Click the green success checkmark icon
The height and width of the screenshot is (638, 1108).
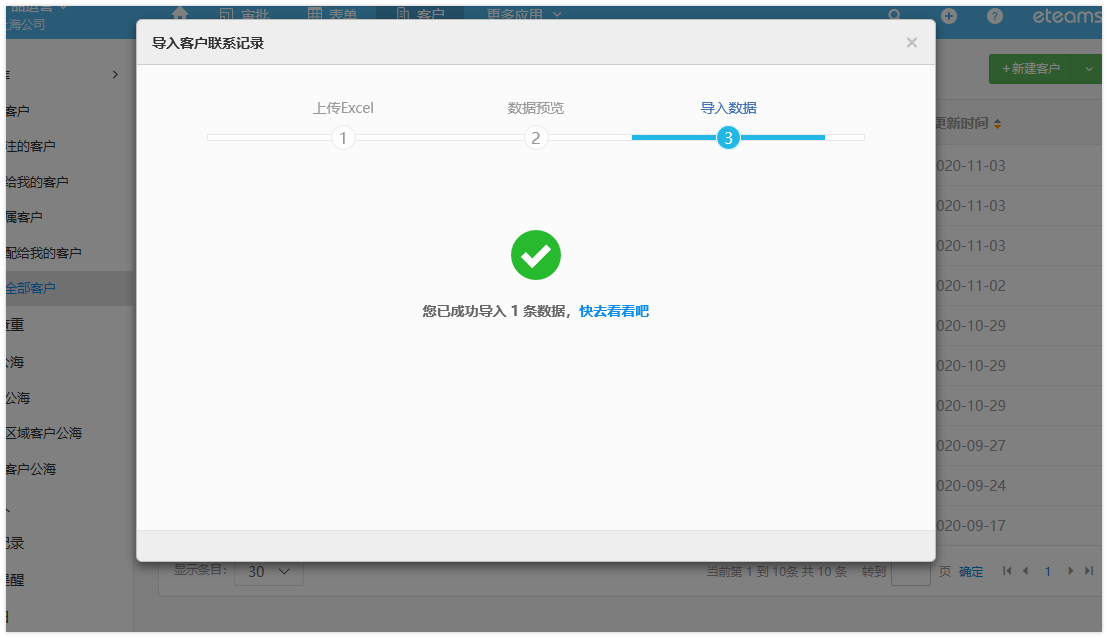(x=536, y=255)
